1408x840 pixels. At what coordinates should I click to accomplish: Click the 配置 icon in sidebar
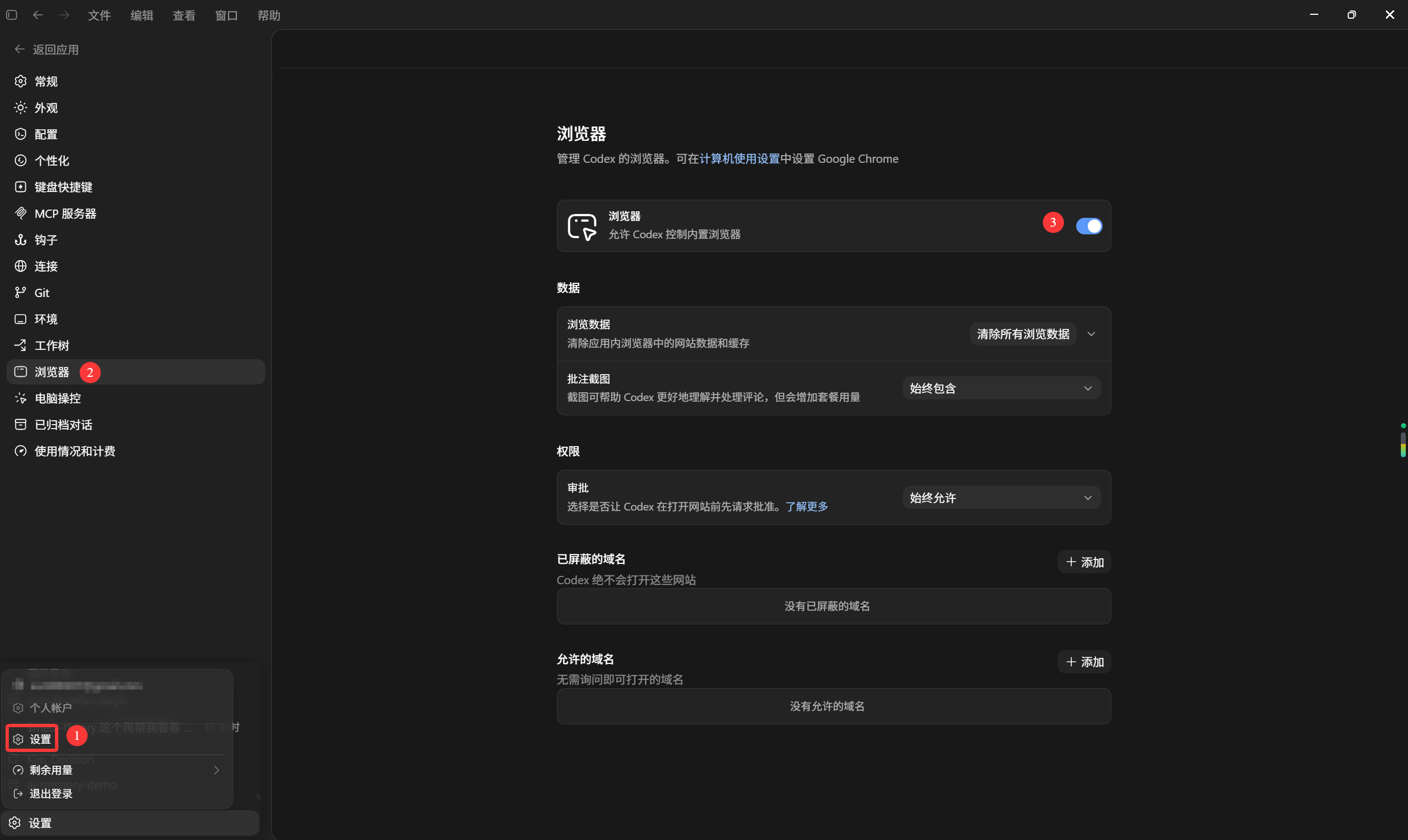click(x=20, y=134)
